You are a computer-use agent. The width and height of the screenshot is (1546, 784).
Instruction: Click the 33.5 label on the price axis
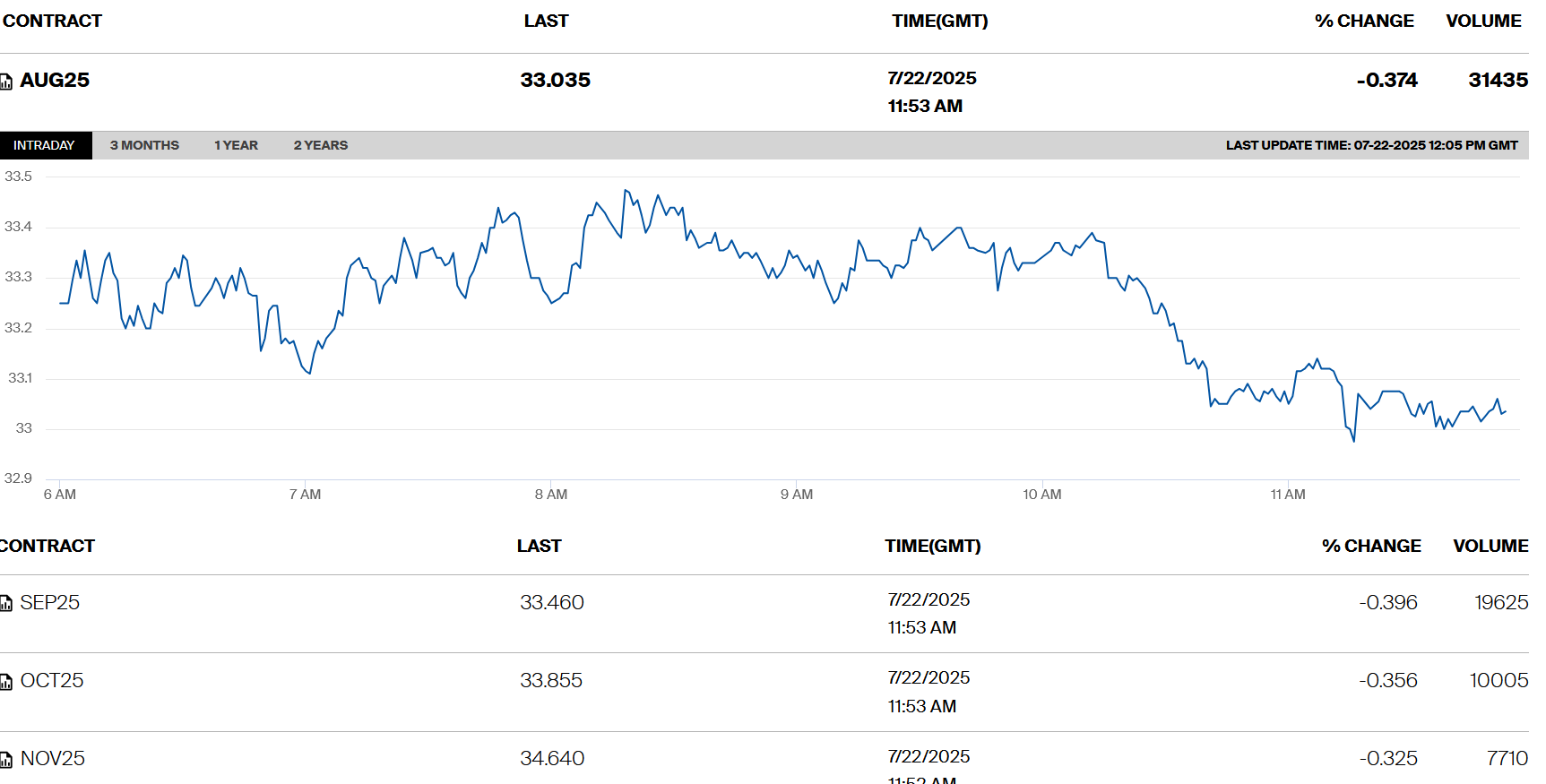pos(18,177)
